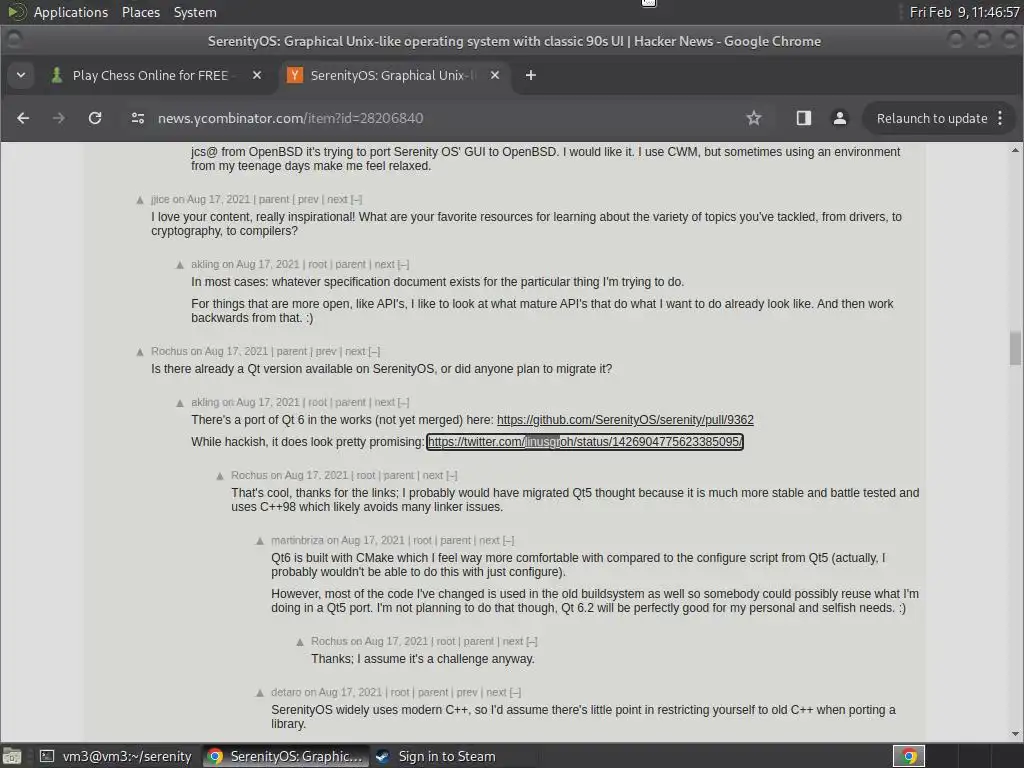Click the clock in the top panel
This screenshot has width=1024, height=768.
pos(964,12)
